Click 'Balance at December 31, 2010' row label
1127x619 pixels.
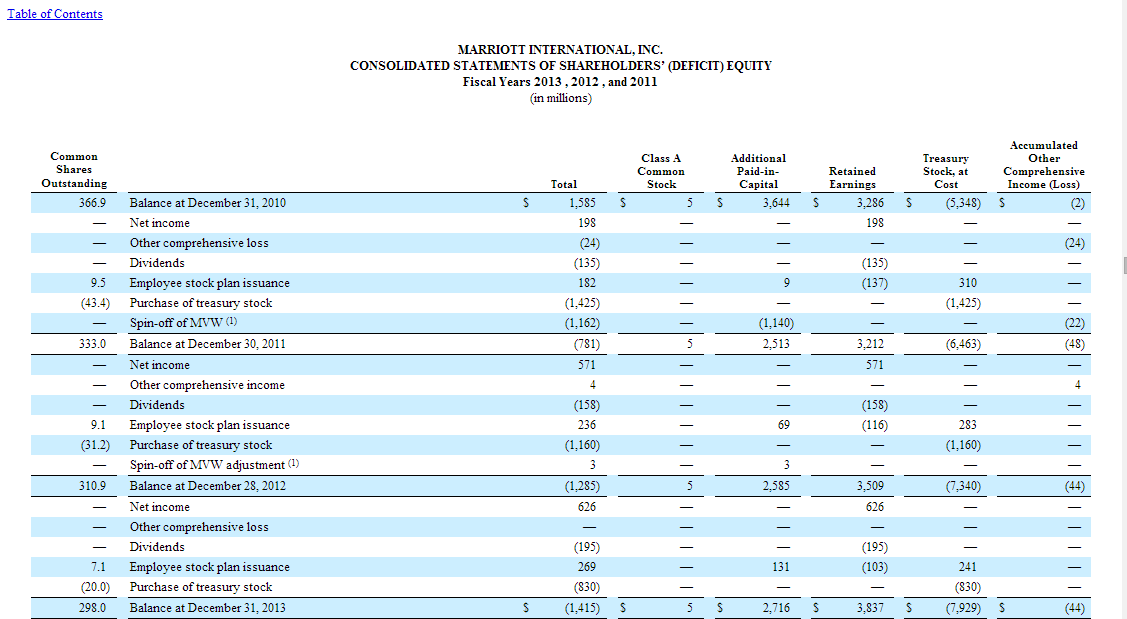point(208,203)
